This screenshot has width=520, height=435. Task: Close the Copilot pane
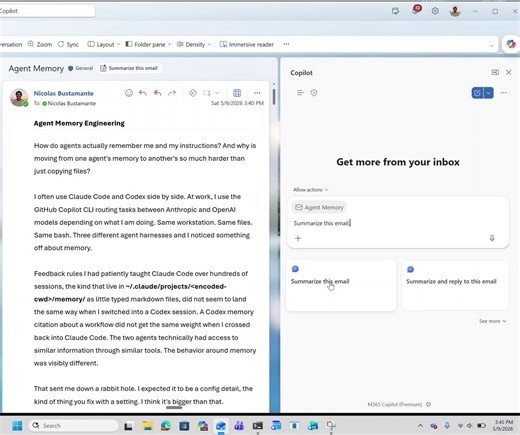[x=509, y=72]
